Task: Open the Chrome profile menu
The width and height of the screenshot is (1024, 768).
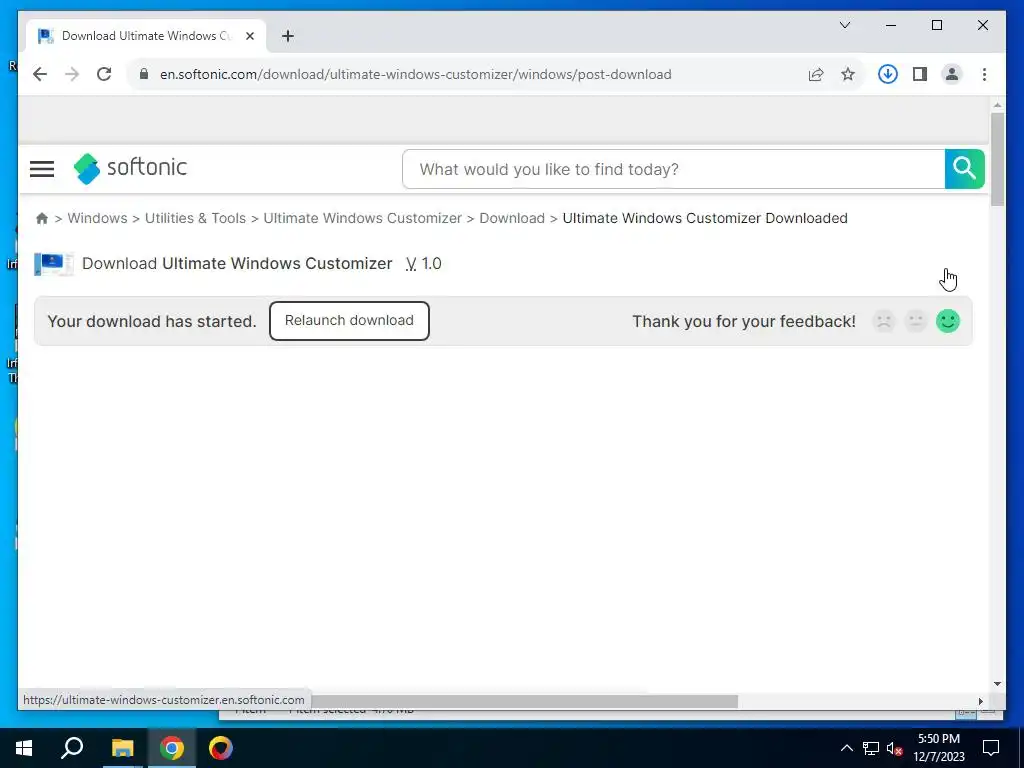Action: 952,74
